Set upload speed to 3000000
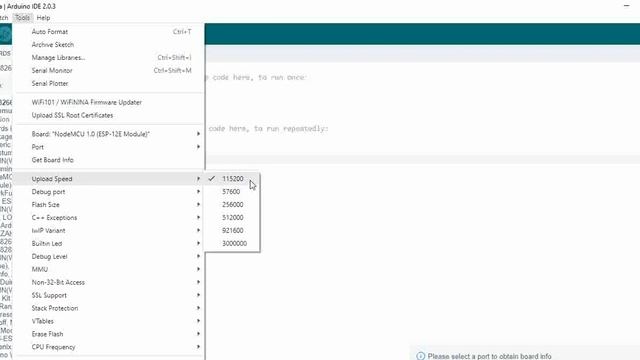Viewport: 640px width, 360px height. (232, 244)
